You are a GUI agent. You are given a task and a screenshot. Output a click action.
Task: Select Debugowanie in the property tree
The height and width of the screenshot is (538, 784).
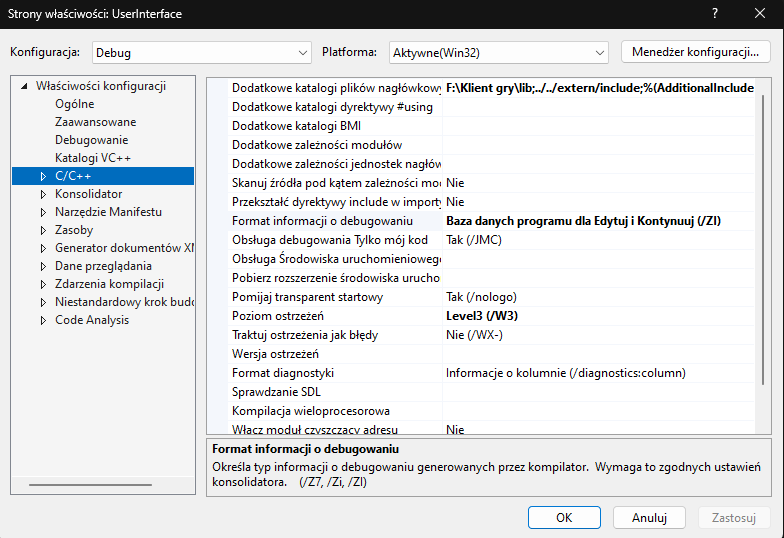tap(91, 140)
